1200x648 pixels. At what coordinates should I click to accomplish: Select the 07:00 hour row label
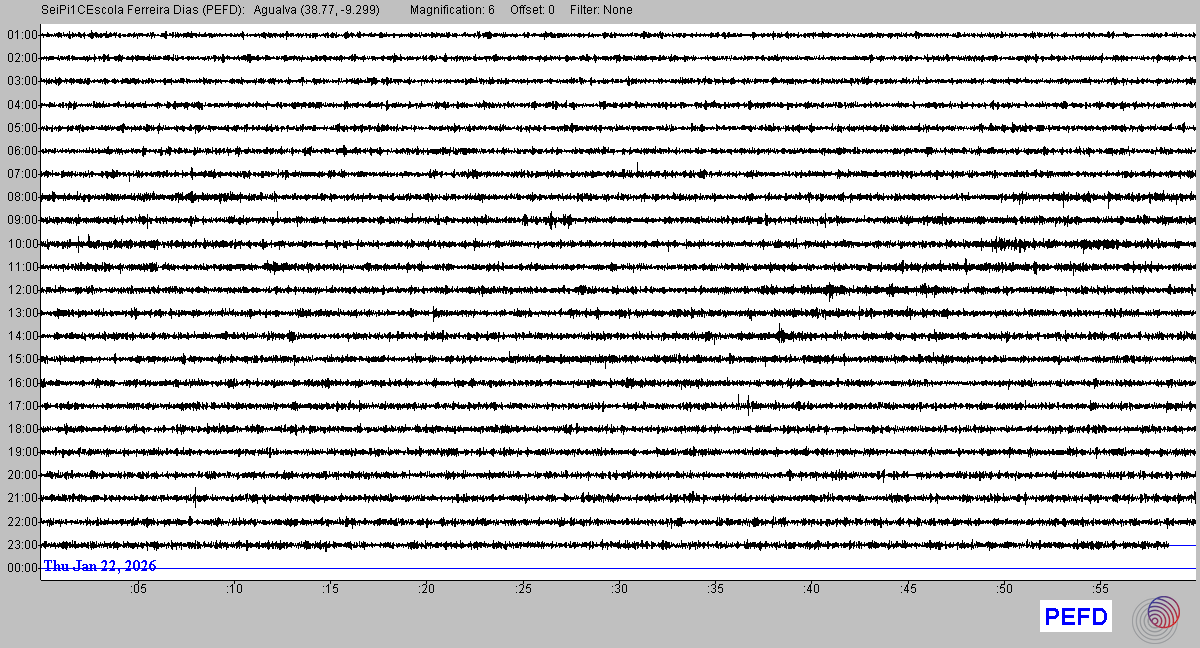click(x=22, y=174)
